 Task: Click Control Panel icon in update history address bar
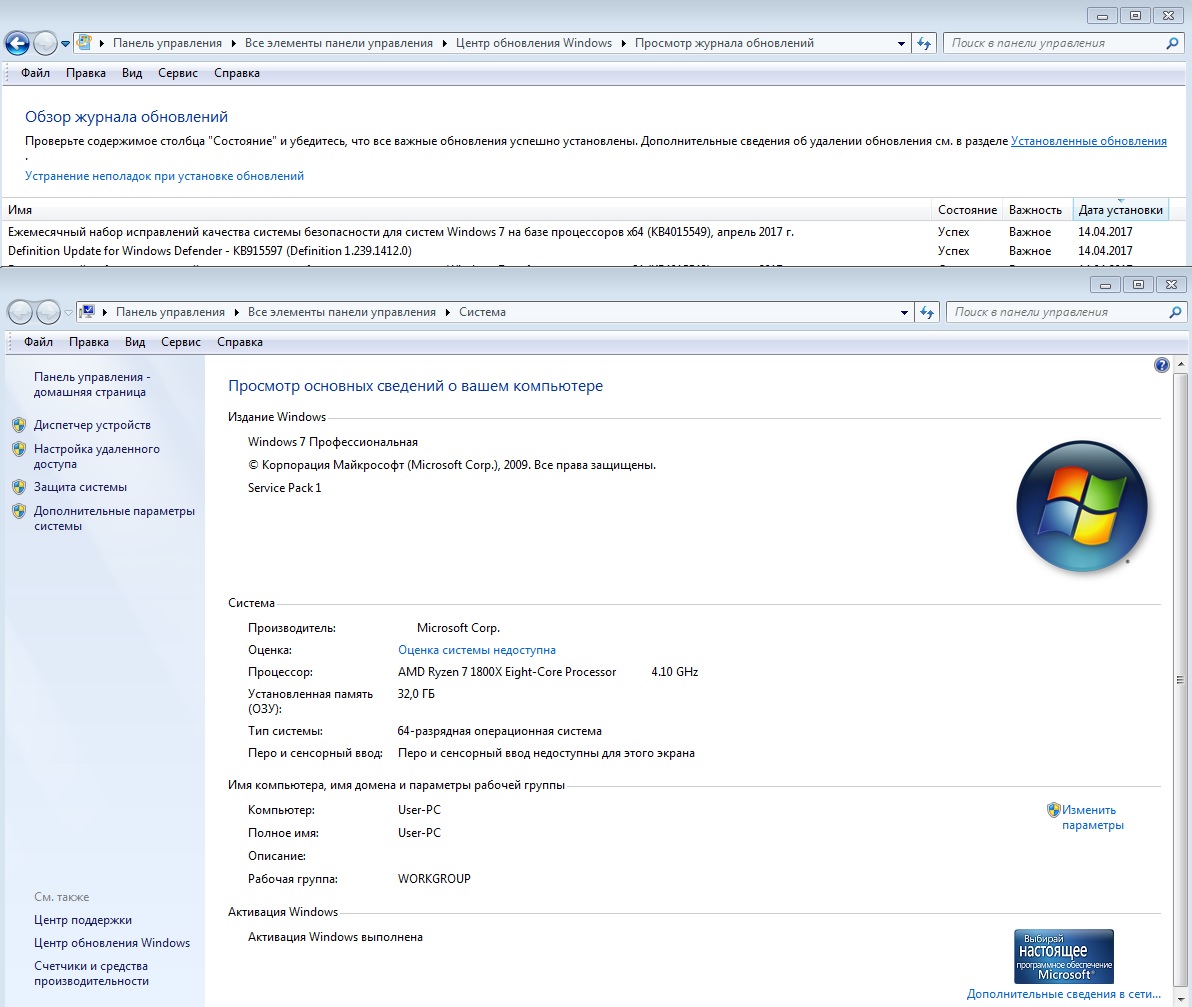click(84, 43)
